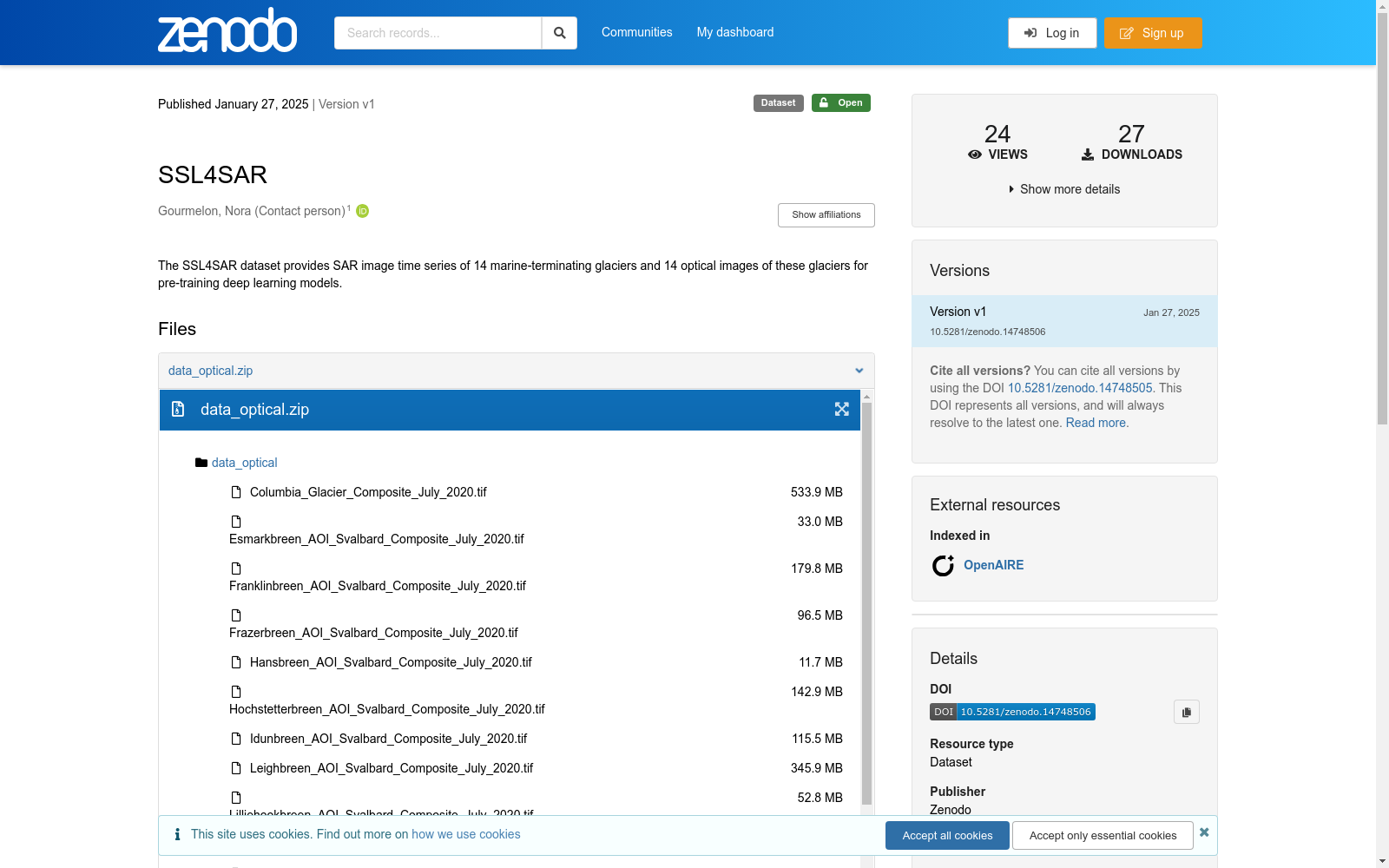Click the Dataset label badge
Viewport: 1389px width, 868px height.
click(779, 102)
